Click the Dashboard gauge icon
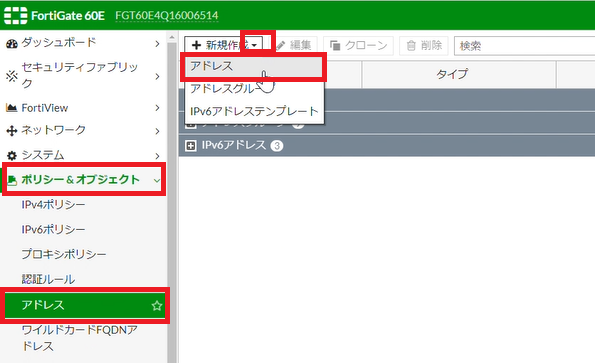The width and height of the screenshot is (595, 363). tap(12, 44)
